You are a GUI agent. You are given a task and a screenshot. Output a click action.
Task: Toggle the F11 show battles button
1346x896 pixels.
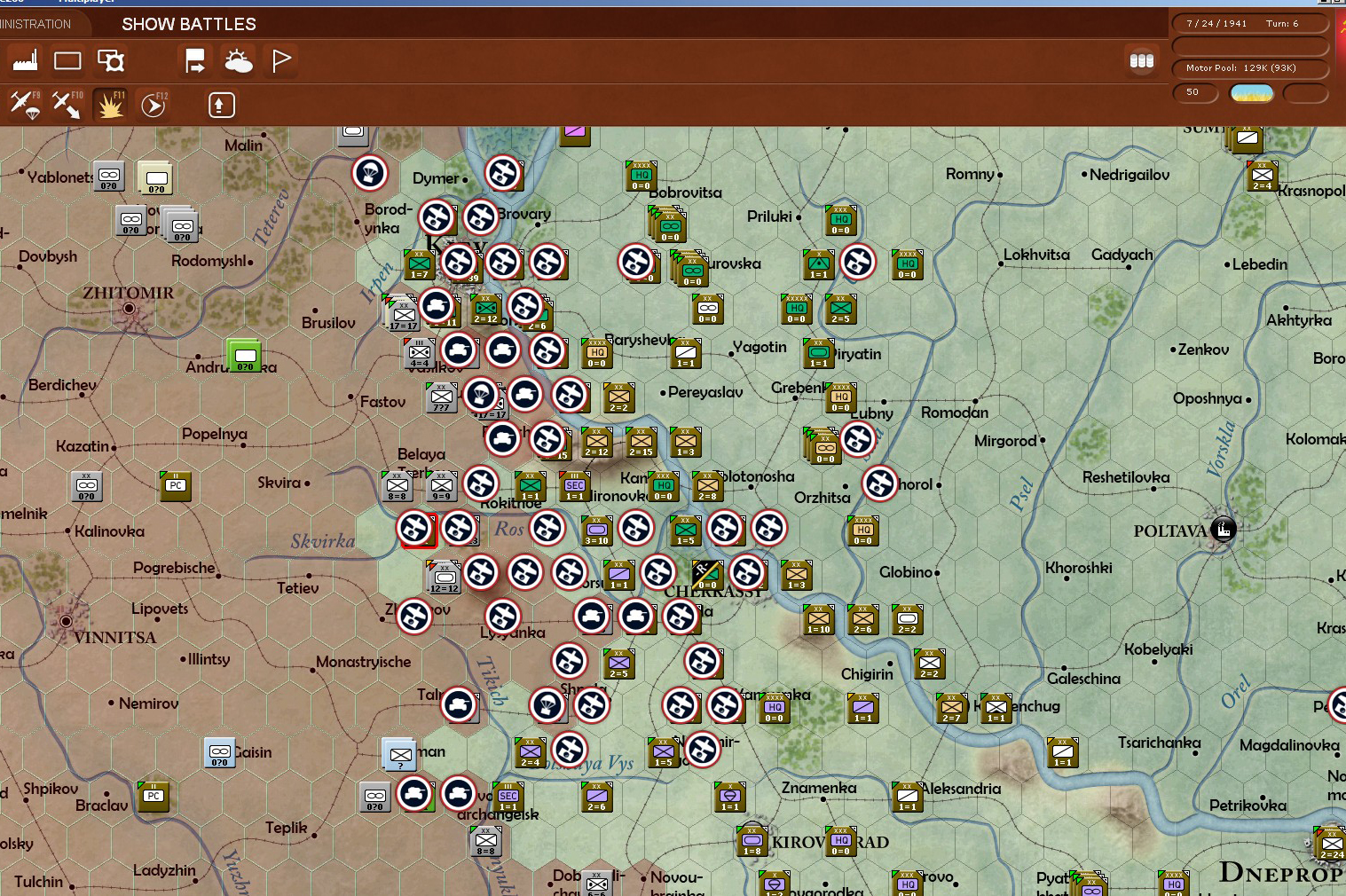(110, 105)
